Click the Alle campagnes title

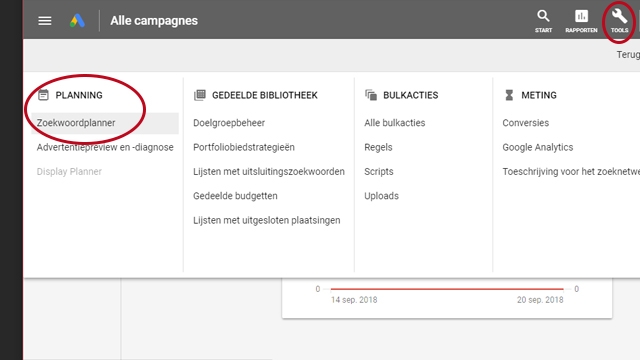tap(154, 21)
